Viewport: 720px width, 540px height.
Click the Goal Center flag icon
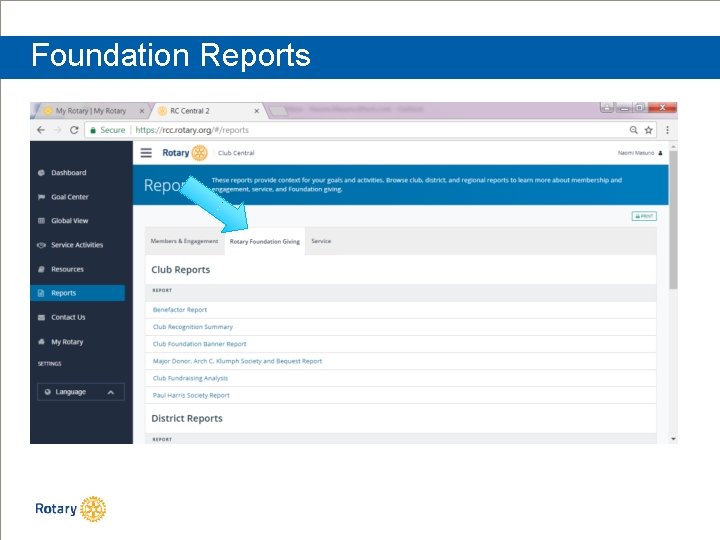pos(41,197)
